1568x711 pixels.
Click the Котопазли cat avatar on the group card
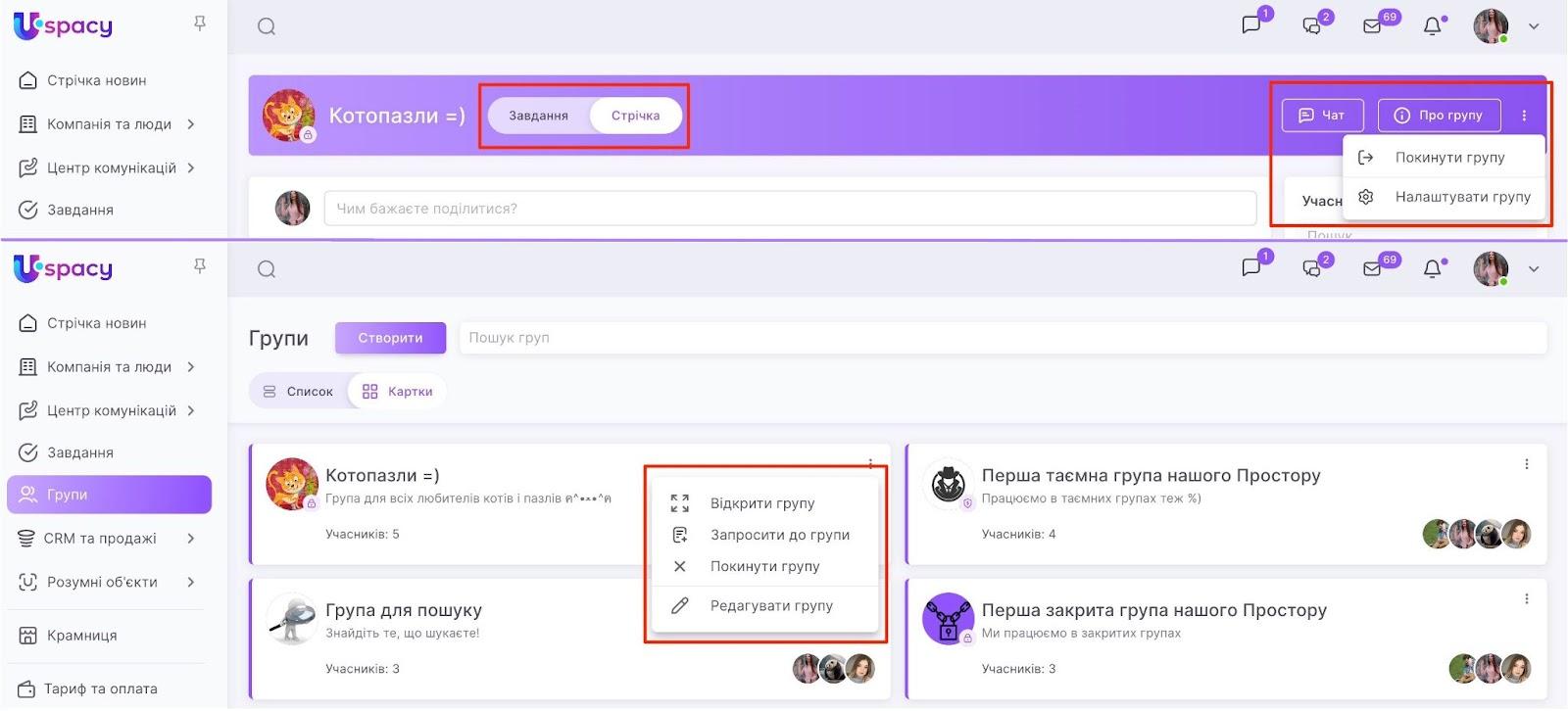[292, 484]
